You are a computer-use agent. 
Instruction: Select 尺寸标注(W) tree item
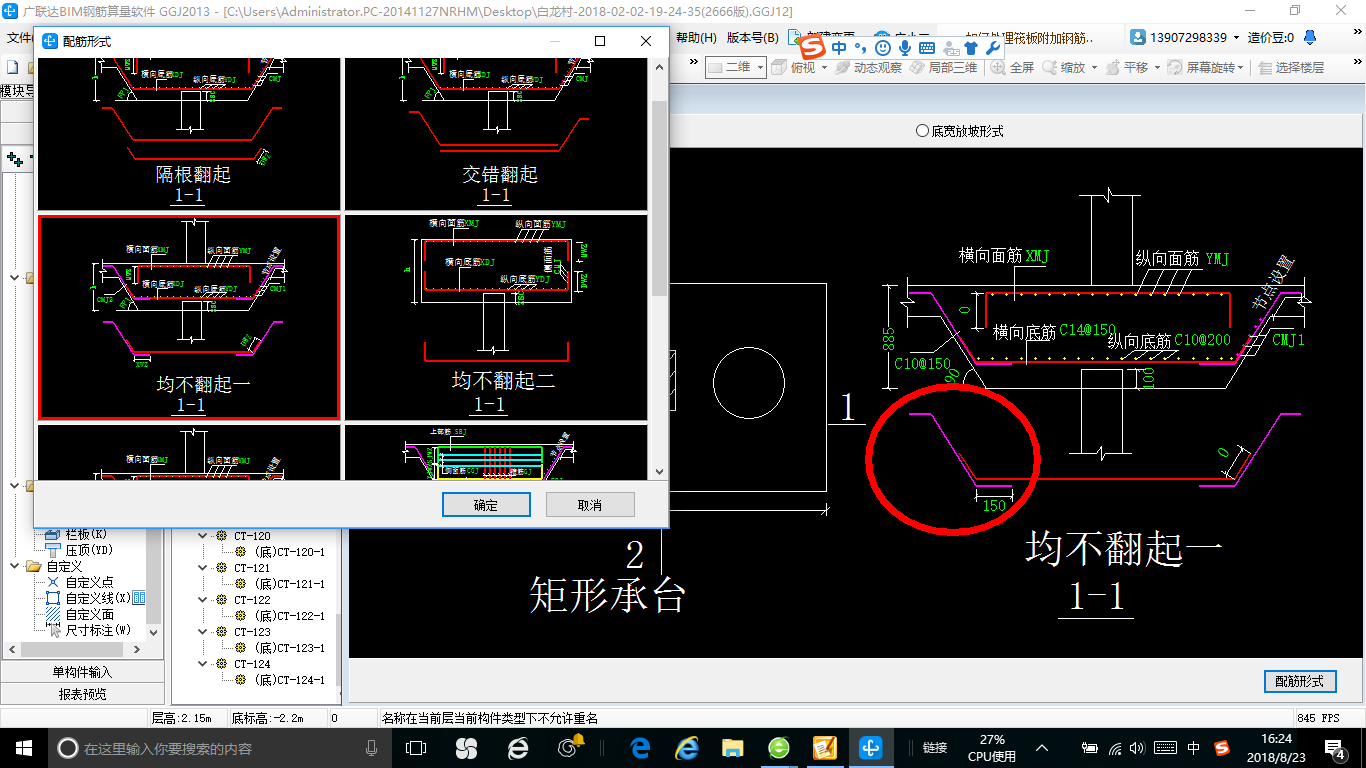(x=87, y=630)
